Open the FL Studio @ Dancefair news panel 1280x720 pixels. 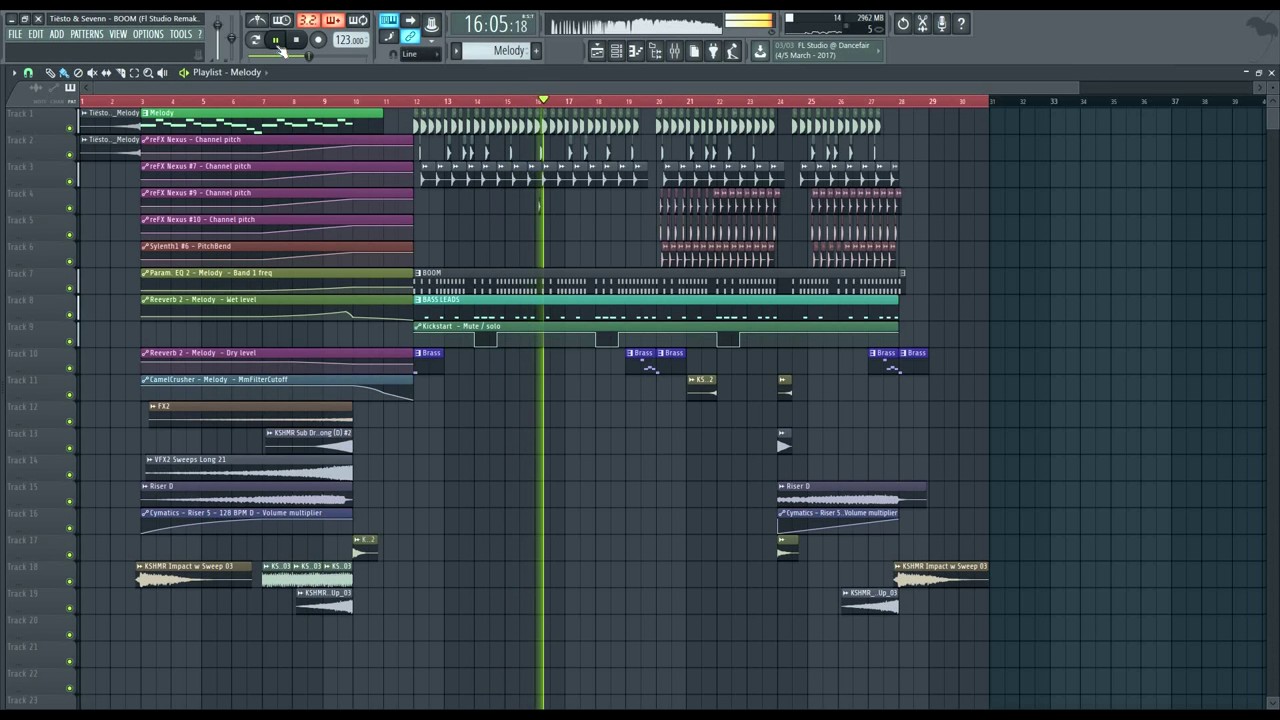826,51
